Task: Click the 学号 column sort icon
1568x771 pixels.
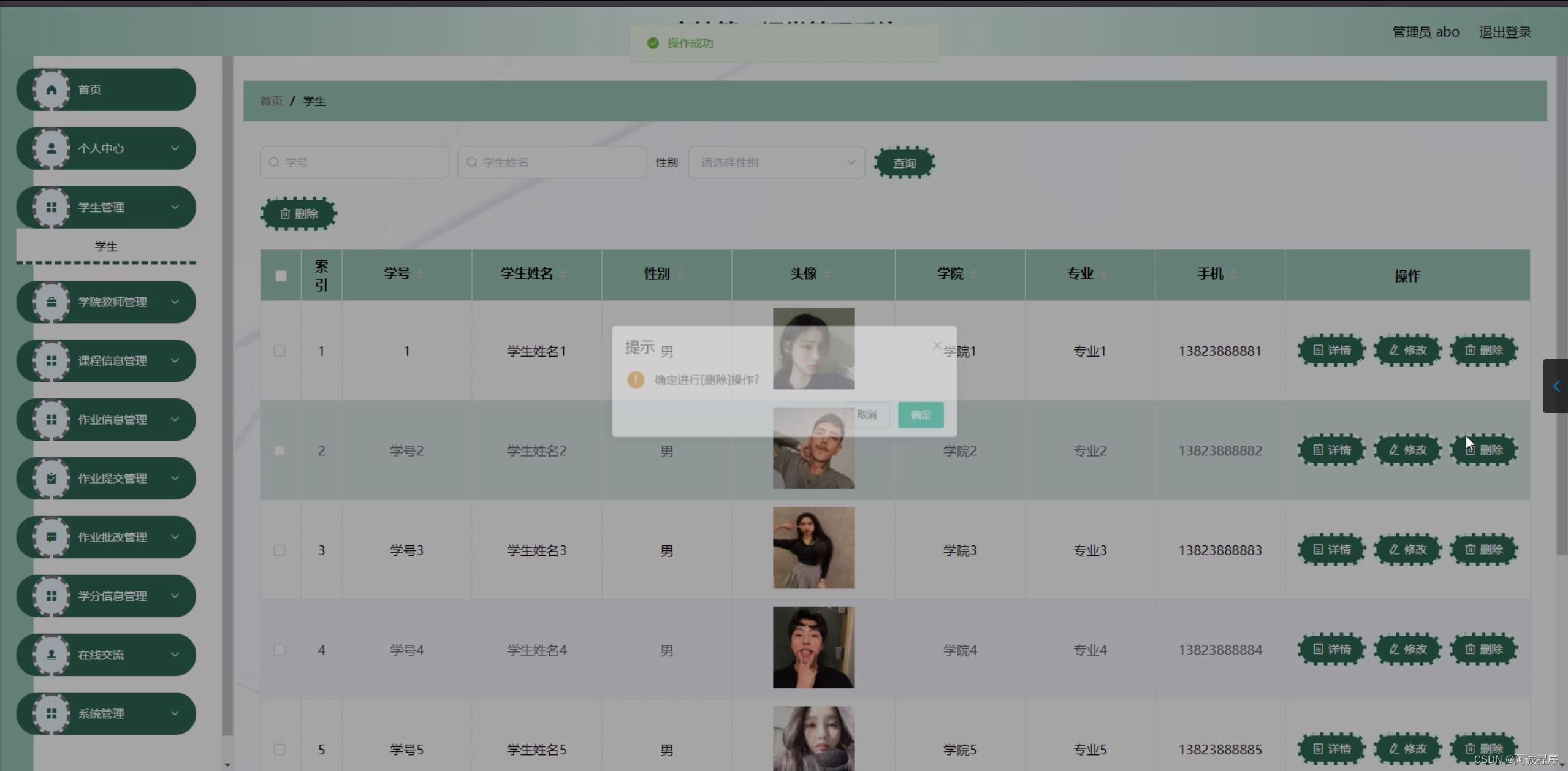Action: (421, 274)
